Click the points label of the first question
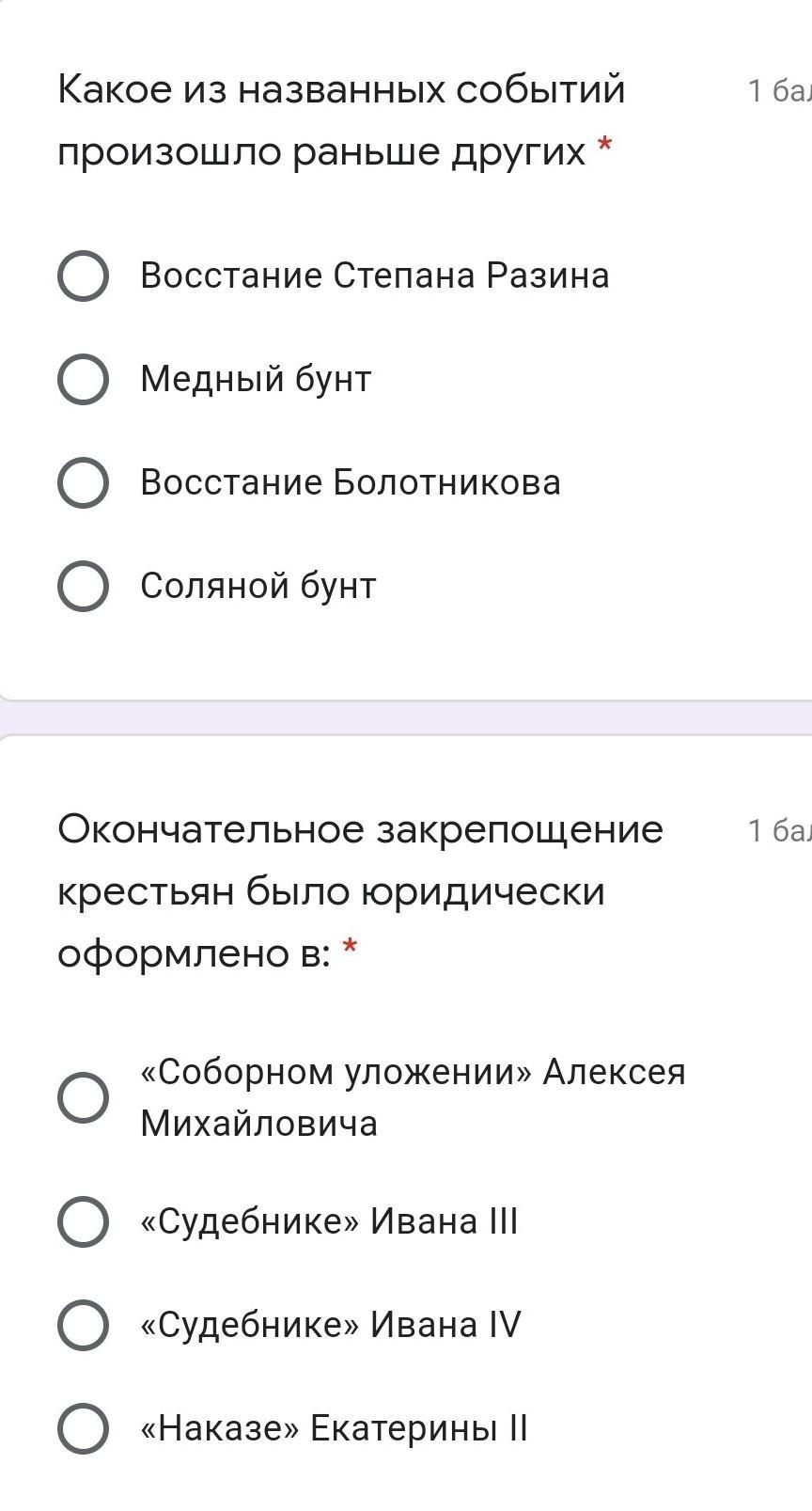Viewport: 812px width, 1511px height. point(778,91)
